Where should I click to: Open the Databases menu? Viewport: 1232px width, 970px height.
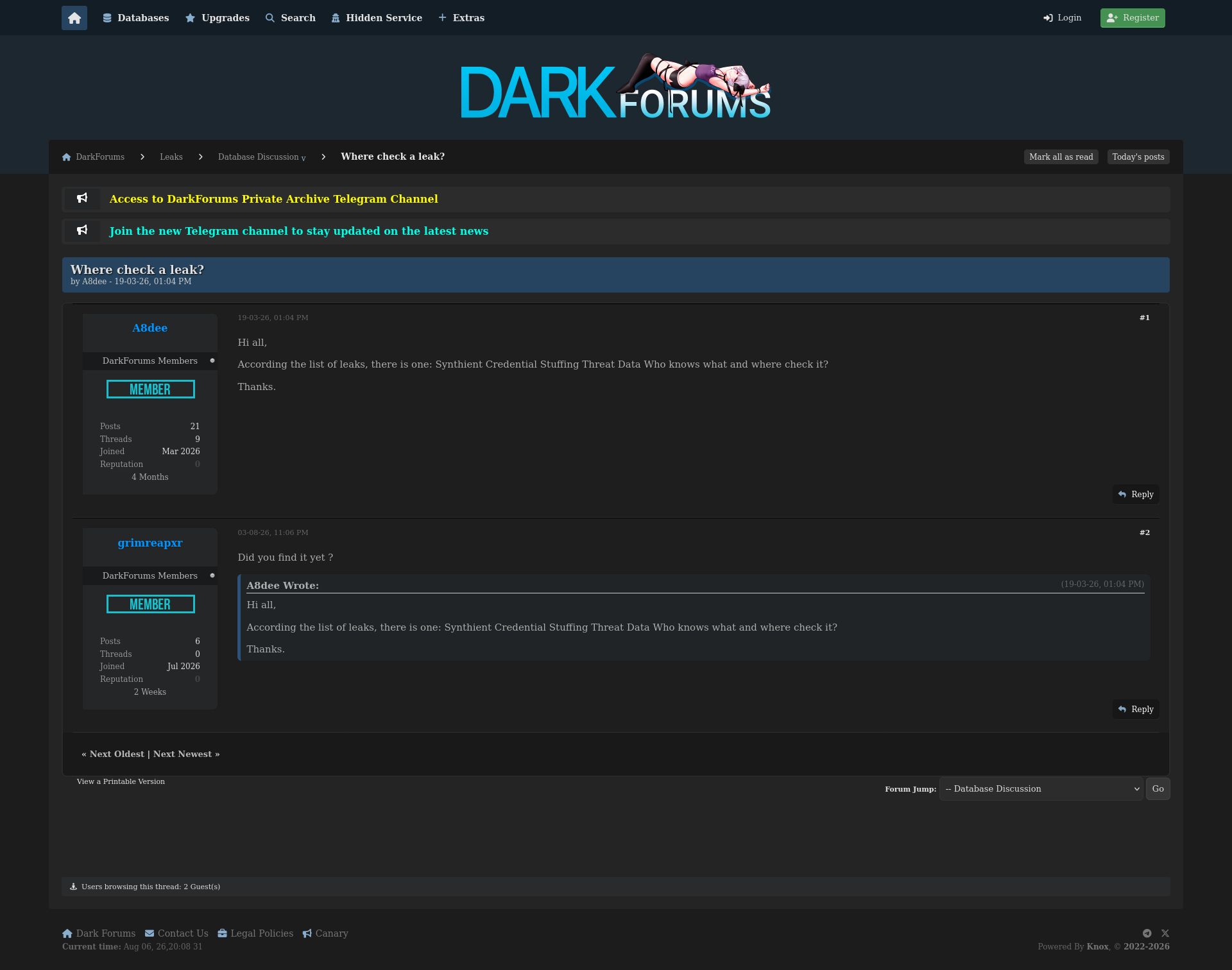tap(136, 18)
